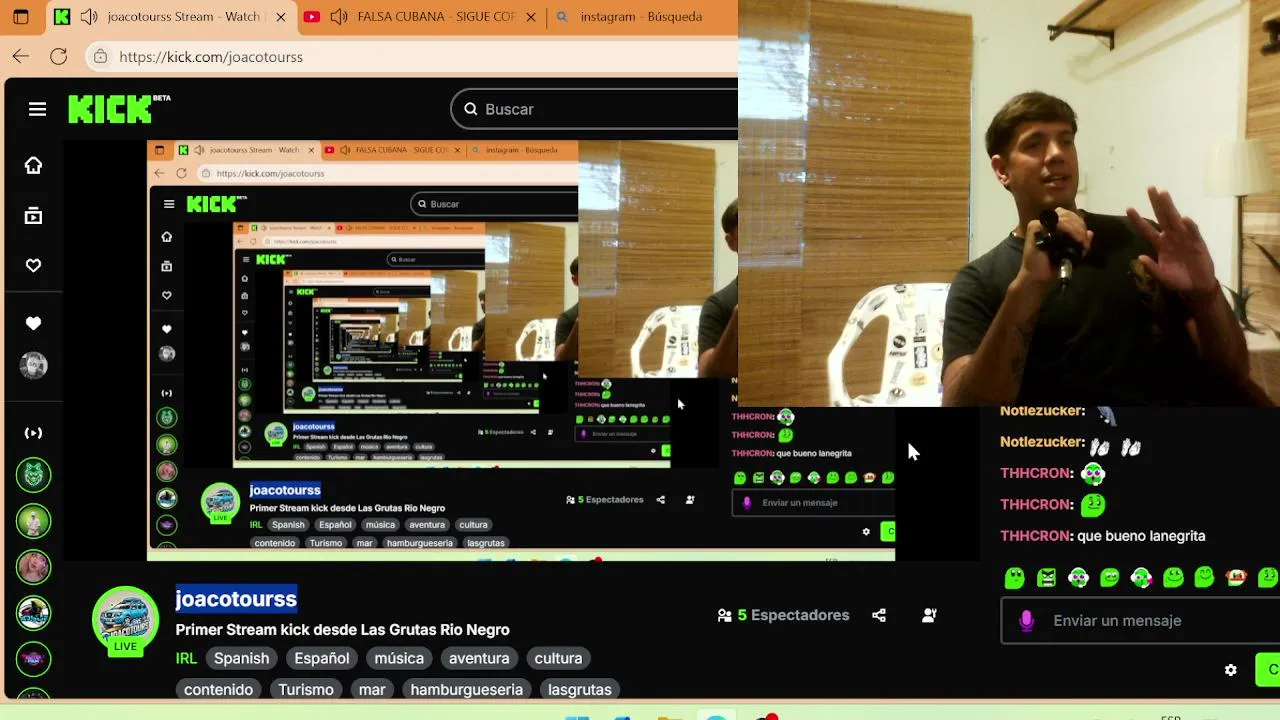Click the lasgrutas tag
Screen dimensions: 1280x720
[580, 689]
